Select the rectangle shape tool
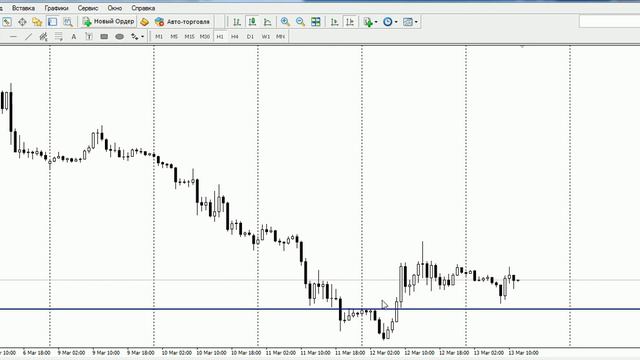The height and width of the screenshot is (360, 640). point(104,37)
